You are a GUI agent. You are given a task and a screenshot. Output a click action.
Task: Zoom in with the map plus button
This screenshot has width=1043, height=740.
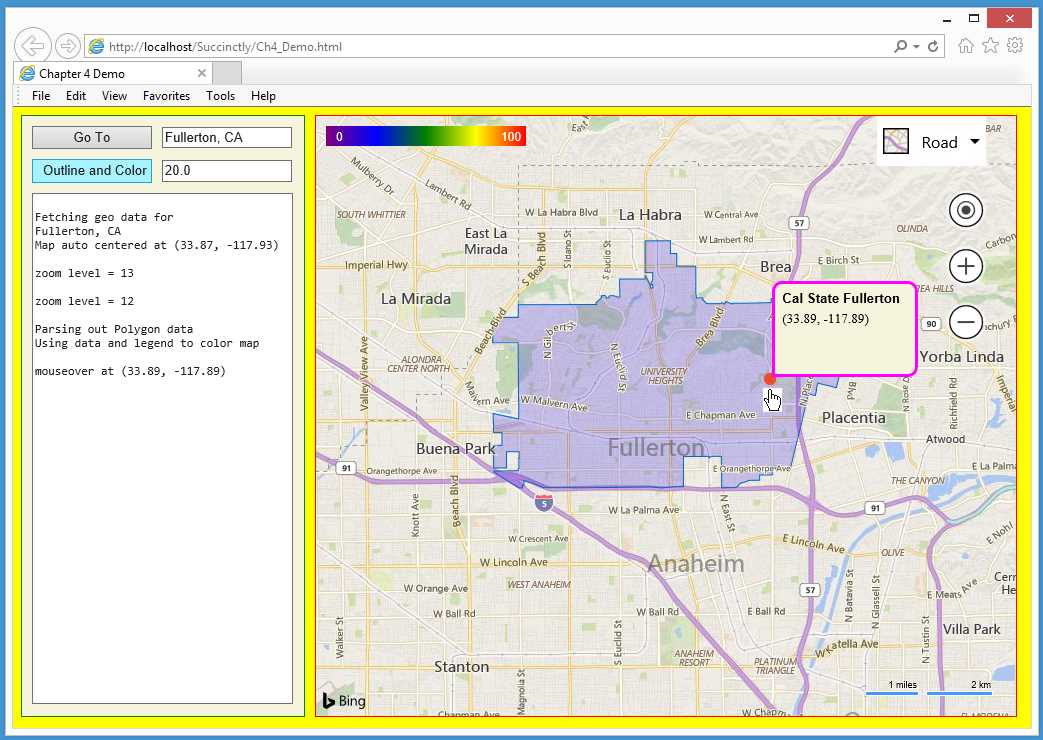point(966,267)
